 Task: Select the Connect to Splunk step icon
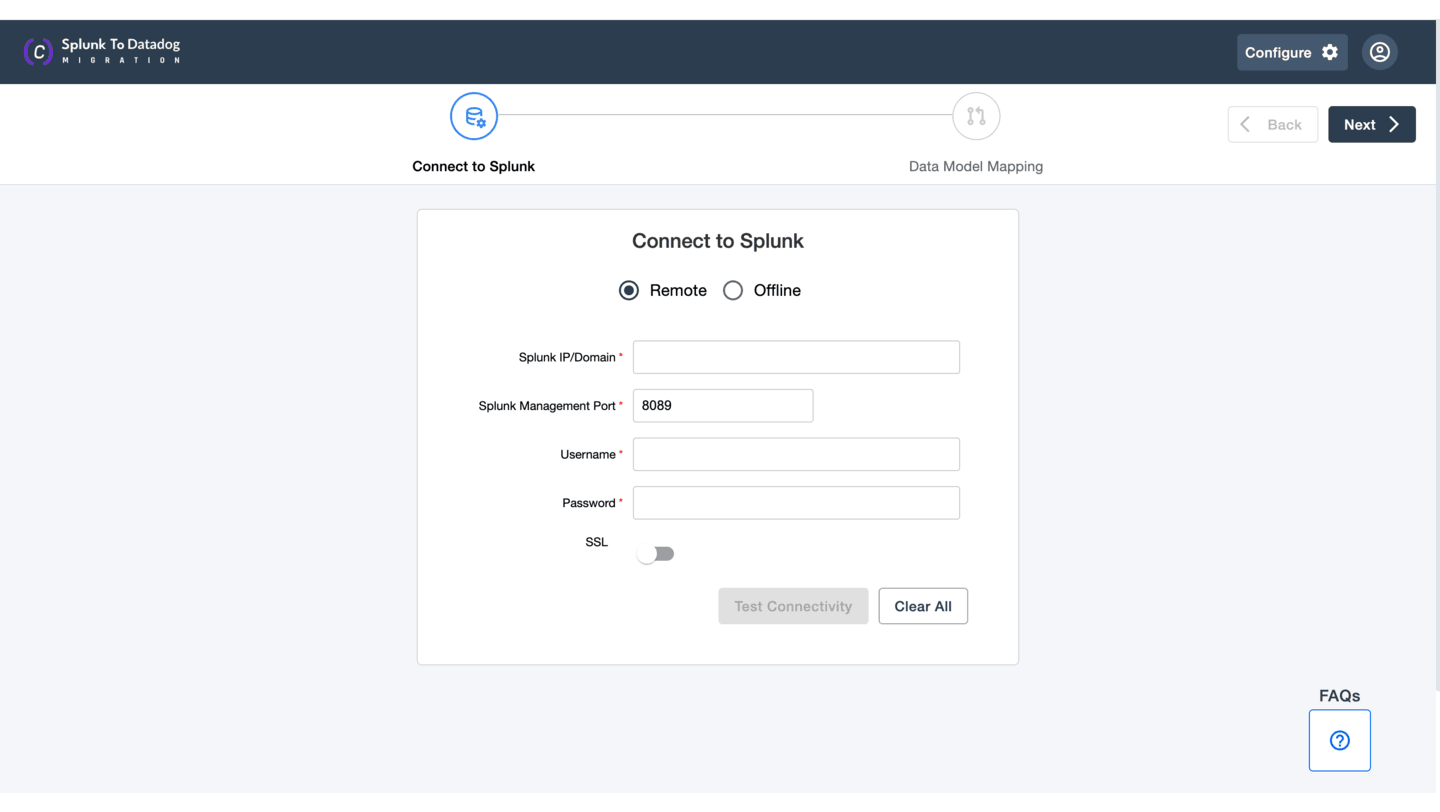tap(474, 117)
